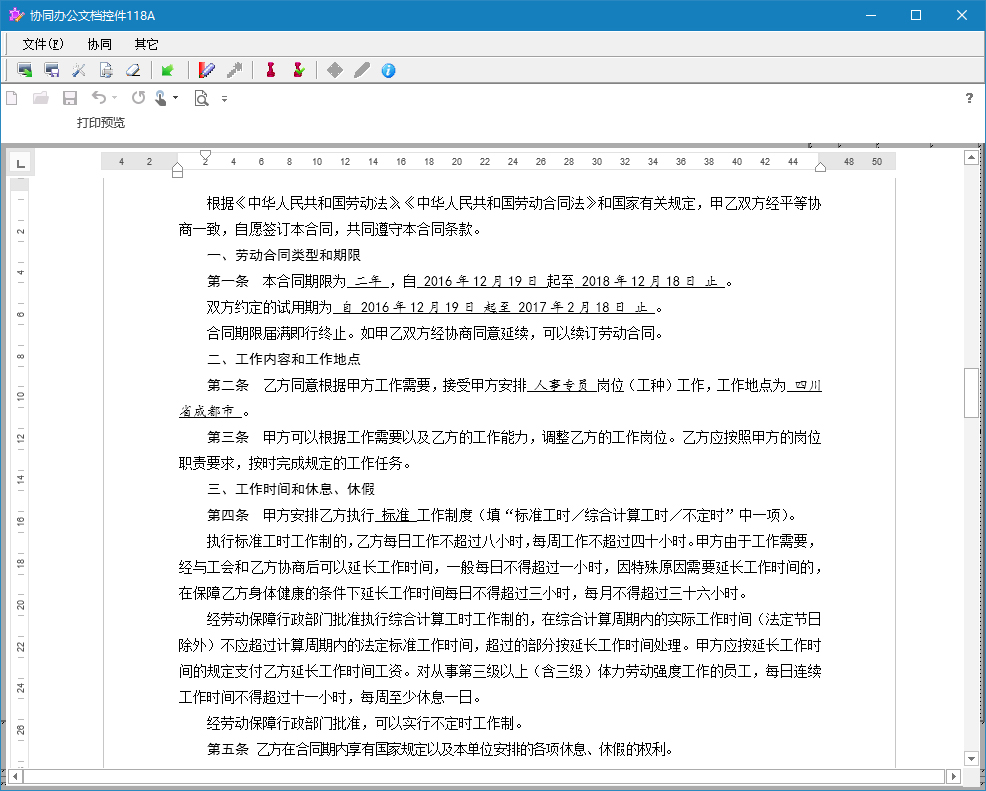
Task: Click the open folder icon
Action: coord(41,97)
